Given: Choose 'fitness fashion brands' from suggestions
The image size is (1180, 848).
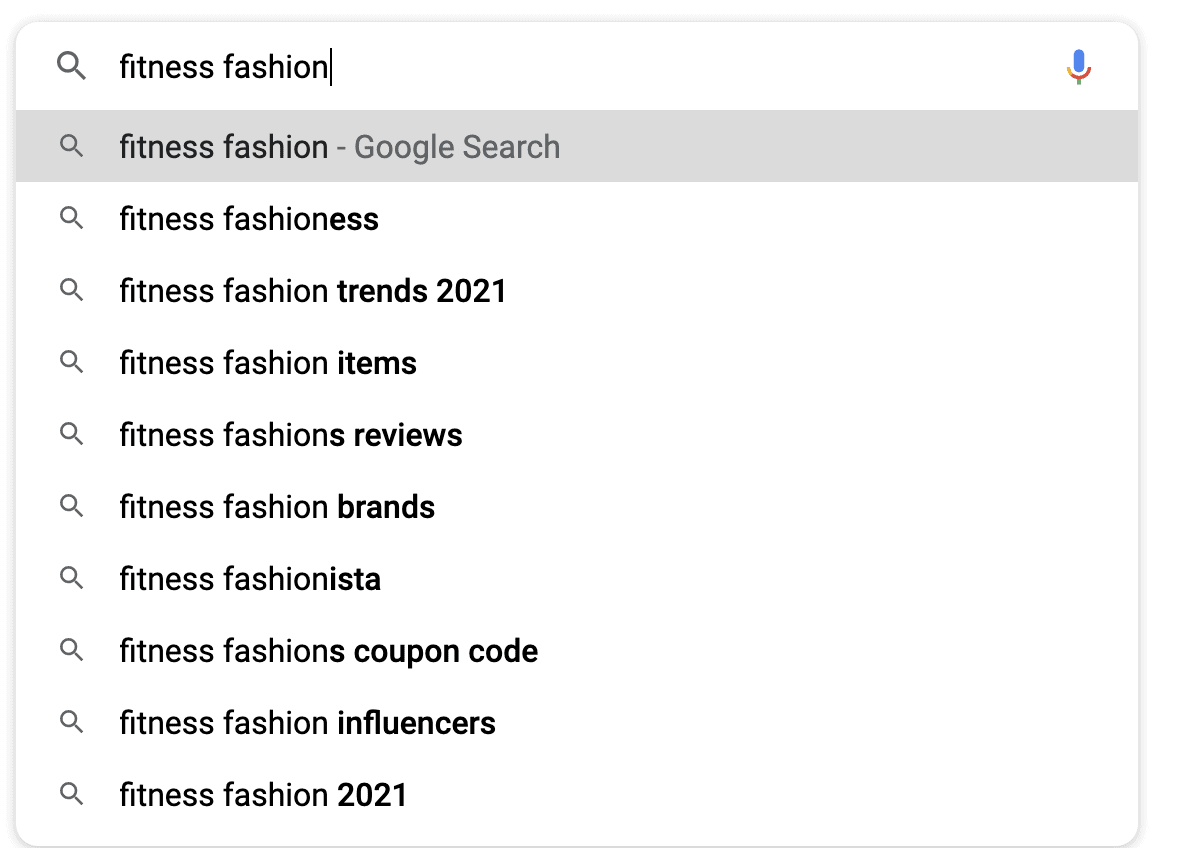Looking at the screenshot, I should coord(277,507).
